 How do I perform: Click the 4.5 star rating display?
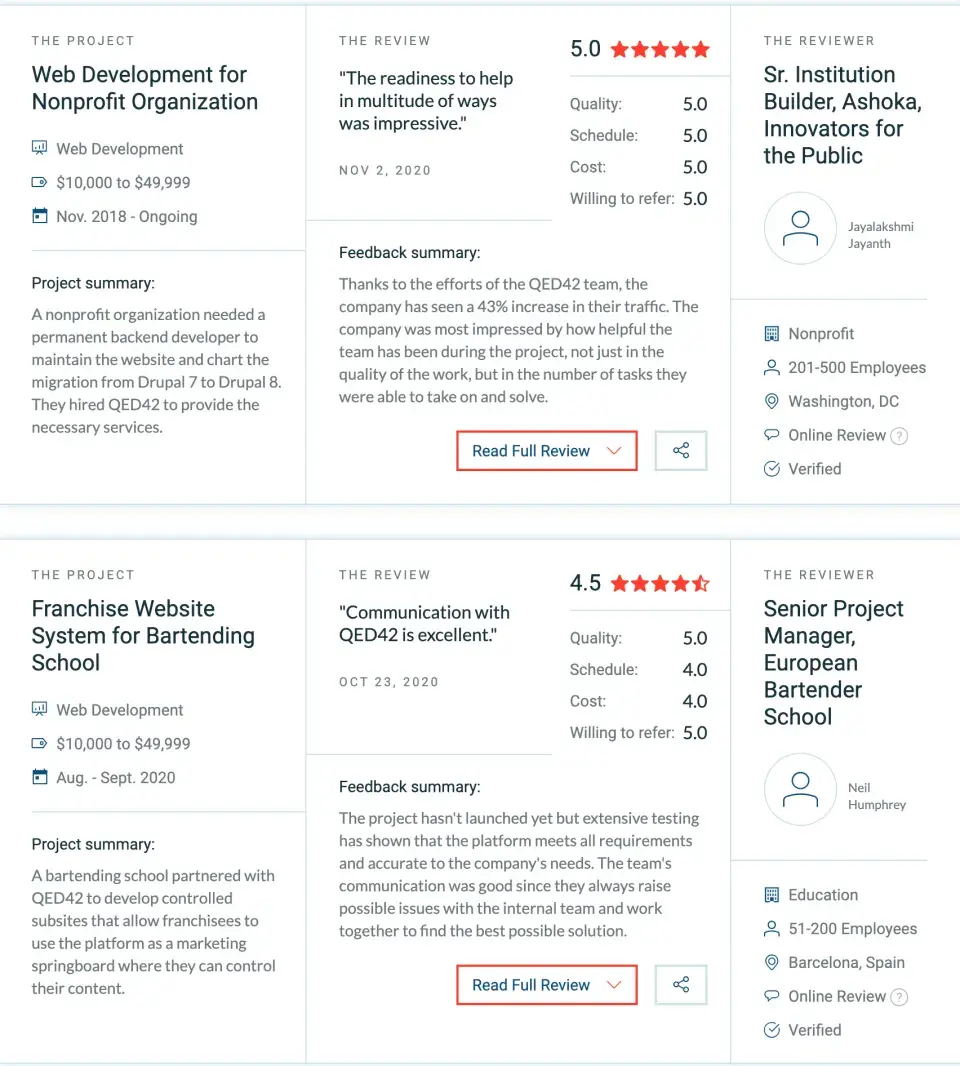pos(640,583)
